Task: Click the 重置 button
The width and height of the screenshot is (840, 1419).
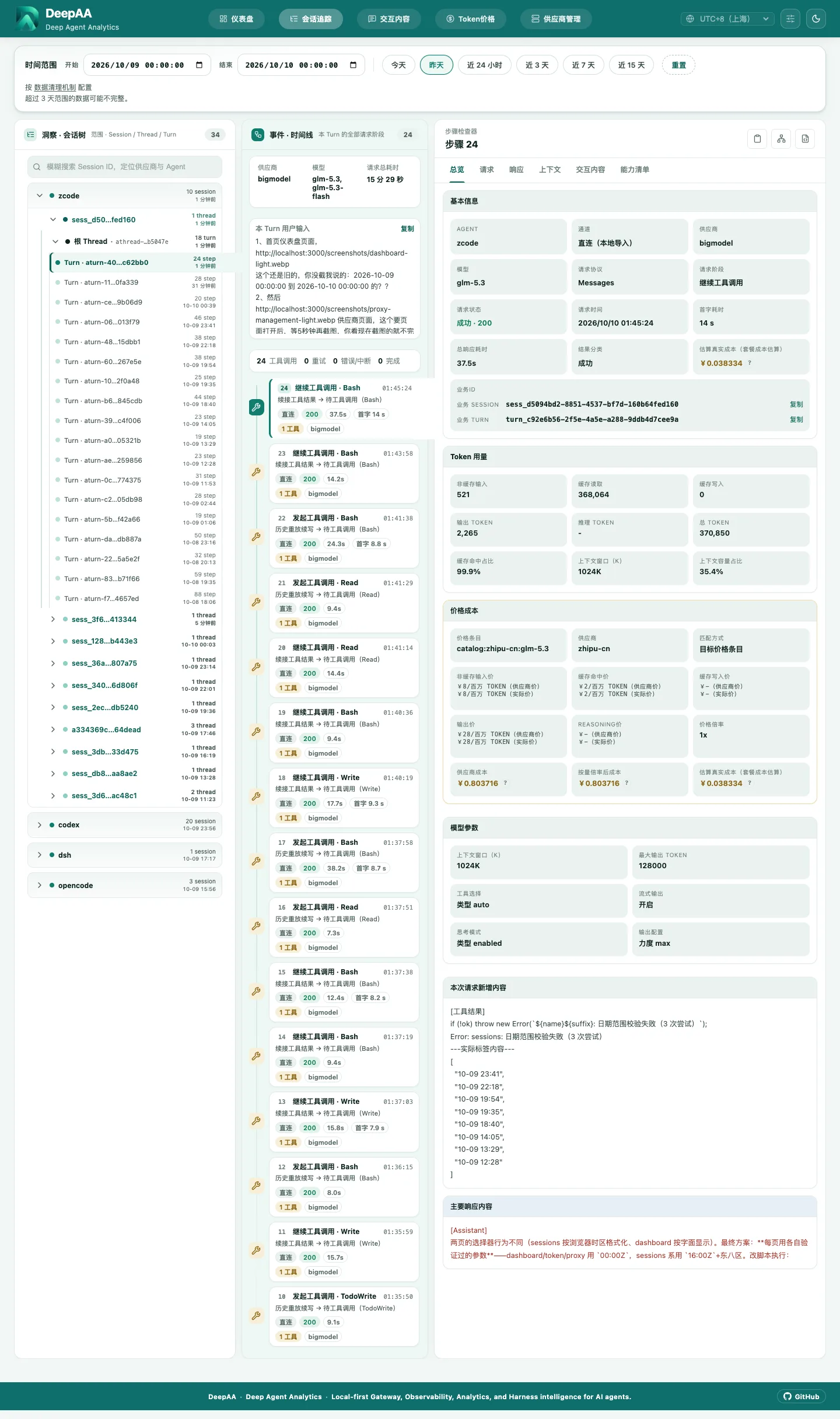Action: 678,65
